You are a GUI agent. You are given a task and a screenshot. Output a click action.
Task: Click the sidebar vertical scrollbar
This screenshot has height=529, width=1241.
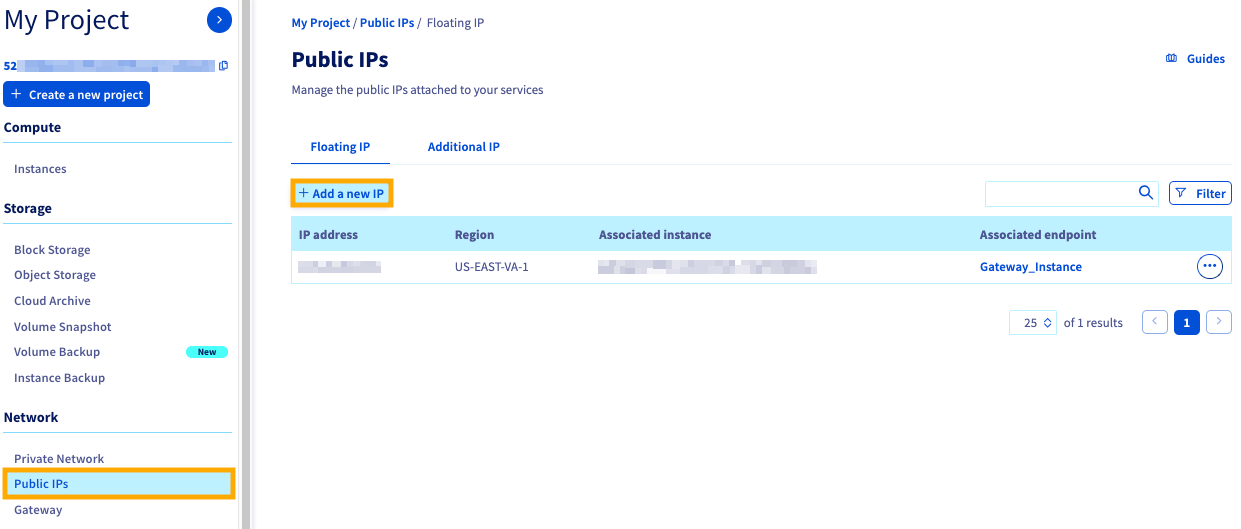(x=246, y=264)
